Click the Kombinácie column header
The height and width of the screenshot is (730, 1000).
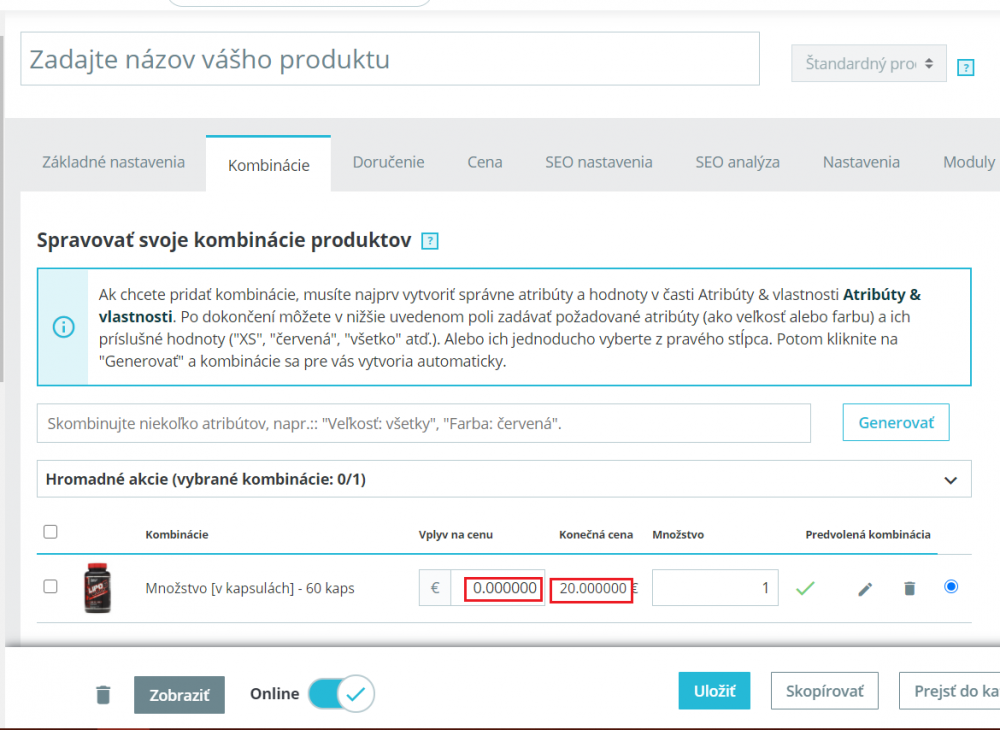tap(177, 534)
